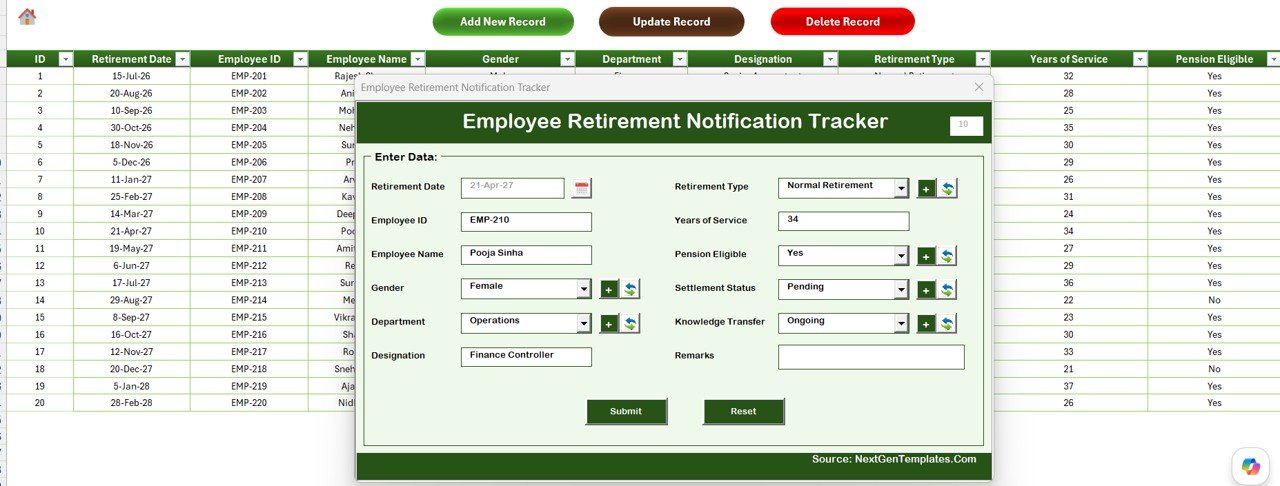1280x486 pixels.
Task: Click the Employee ID field with EMP-210
Action: point(526,222)
